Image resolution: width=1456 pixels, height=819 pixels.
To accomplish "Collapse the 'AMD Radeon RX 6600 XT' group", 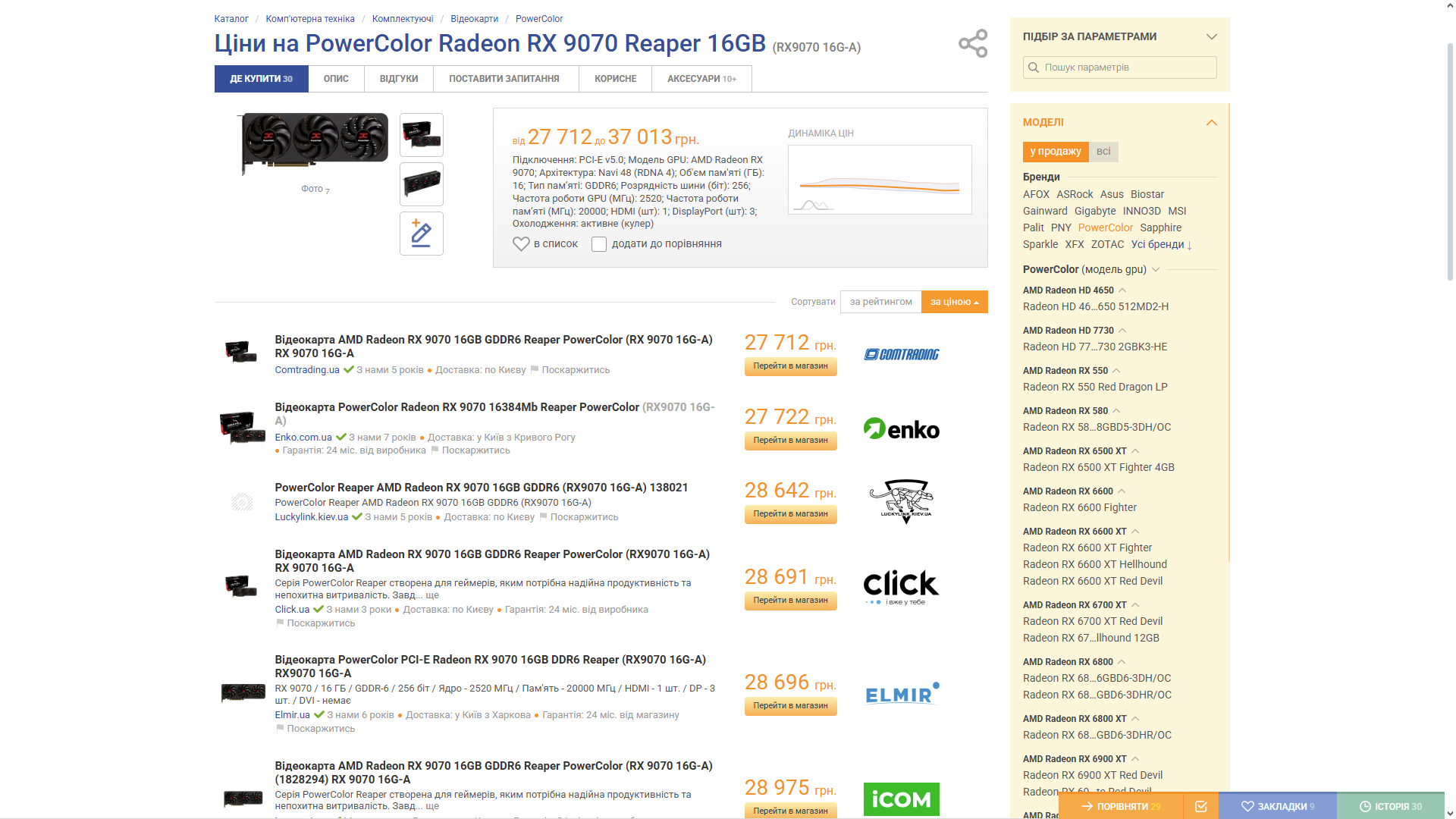I will [x=1135, y=532].
